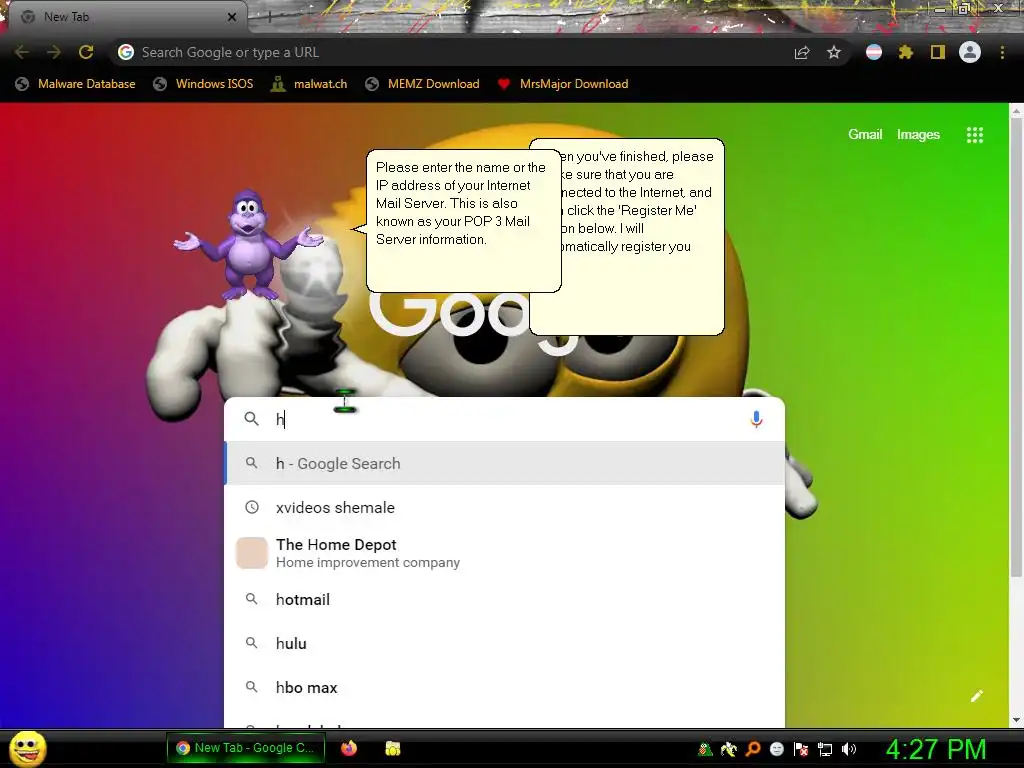Open the MrsMajor Download bookmark
The image size is (1024, 768).
coord(563,84)
